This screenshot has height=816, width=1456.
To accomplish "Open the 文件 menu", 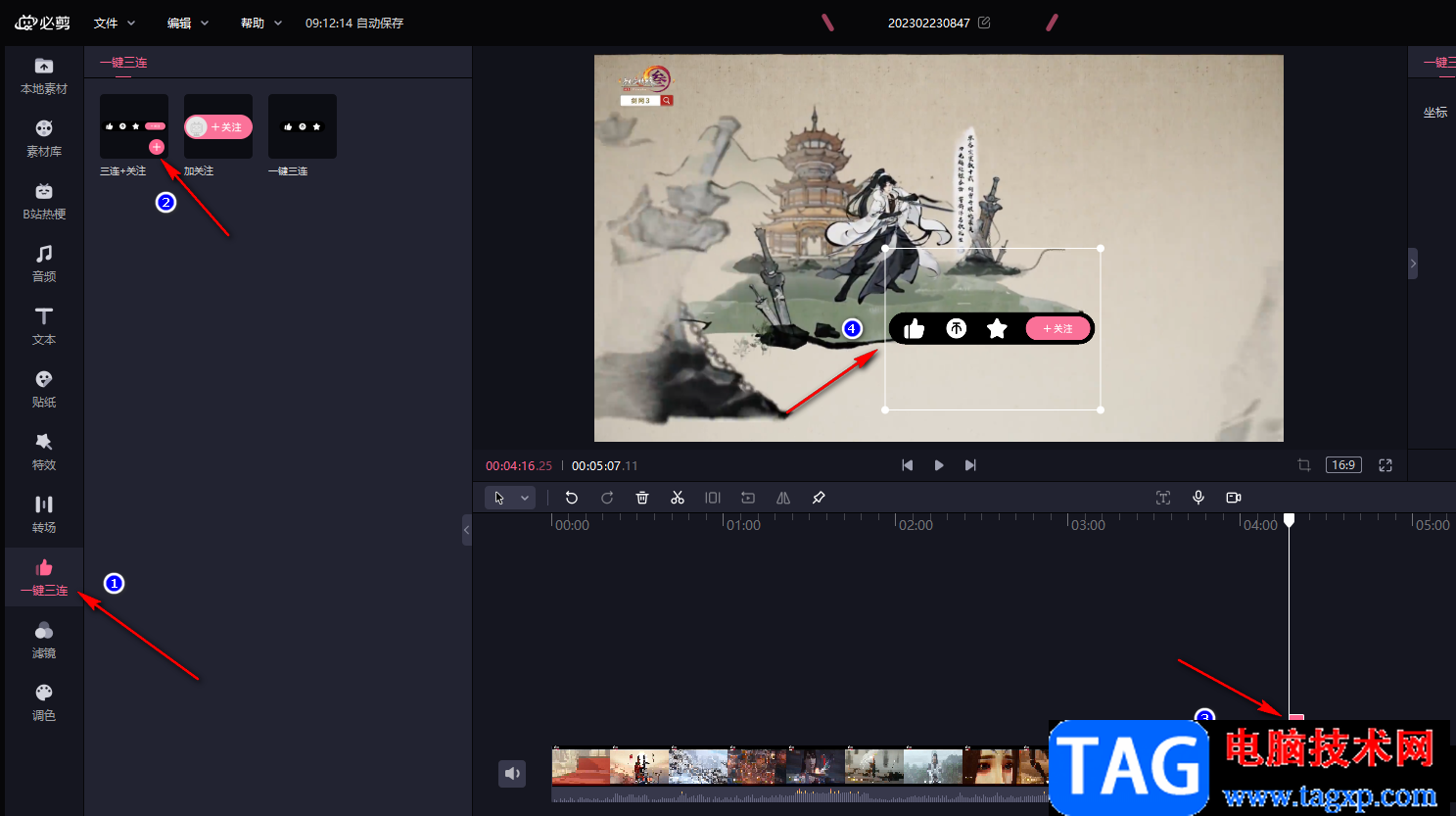I will (115, 23).
